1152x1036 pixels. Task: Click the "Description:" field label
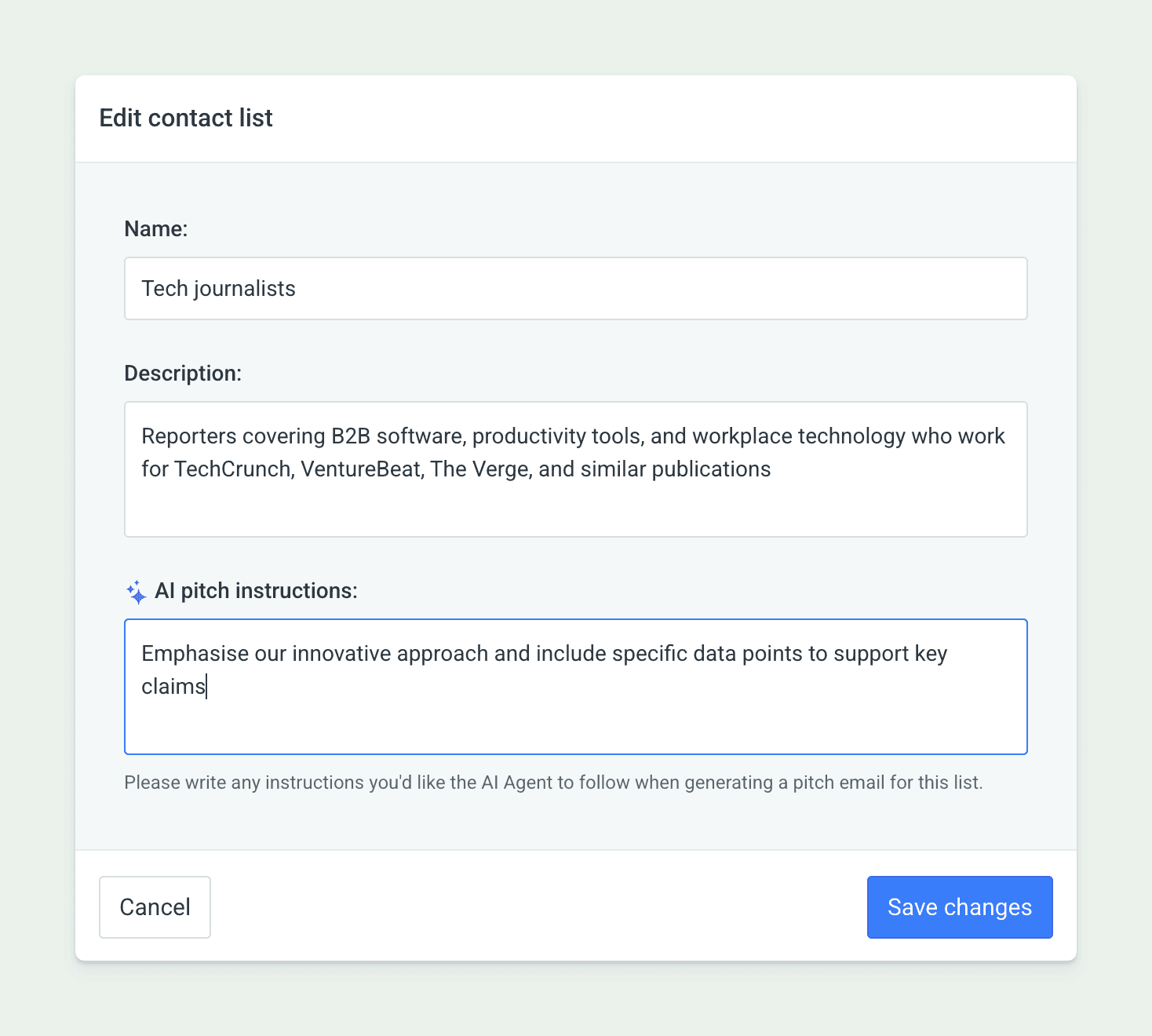[x=183, y=374]
